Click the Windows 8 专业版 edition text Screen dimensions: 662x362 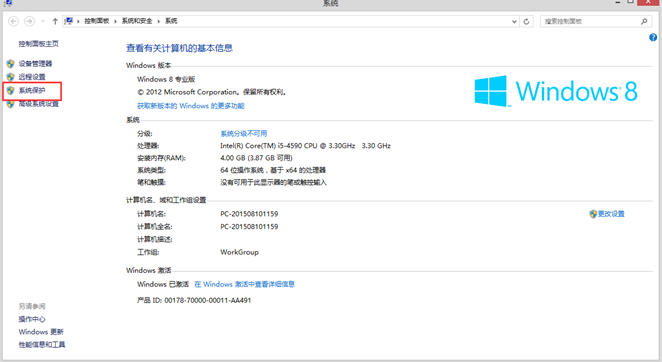coord(166,79)
